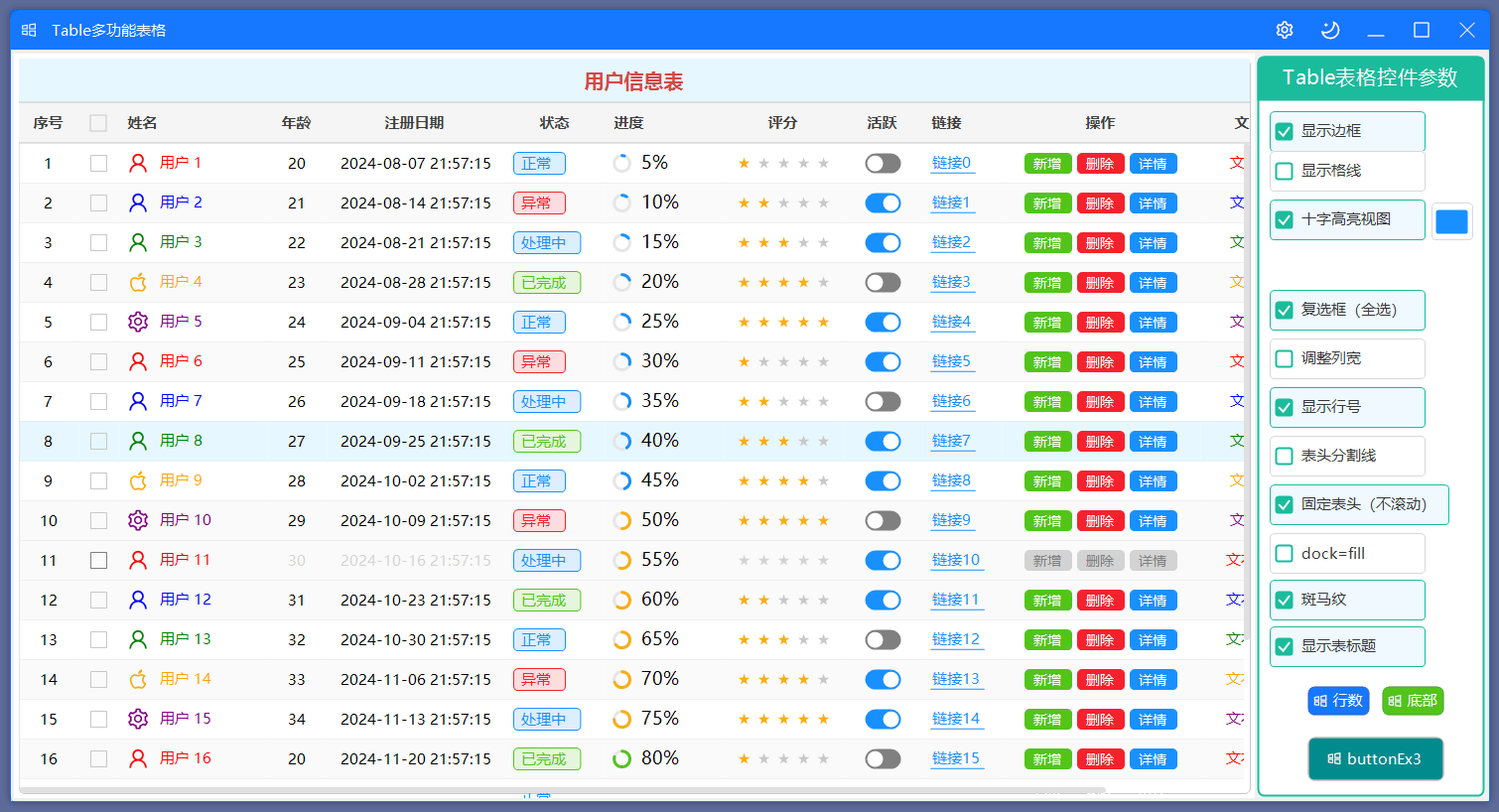The image size is (1499, 812).
Task: Click the green user icon for 用户 13
Action: point(138,639)
